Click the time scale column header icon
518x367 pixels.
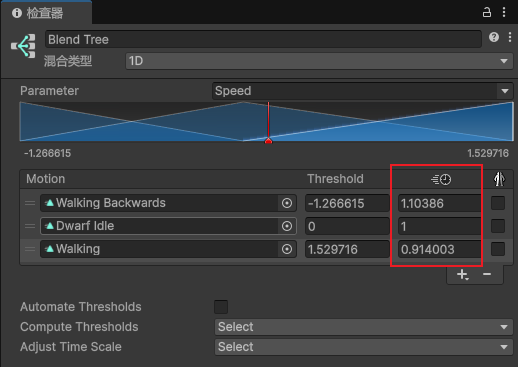(x=441, y=179)
